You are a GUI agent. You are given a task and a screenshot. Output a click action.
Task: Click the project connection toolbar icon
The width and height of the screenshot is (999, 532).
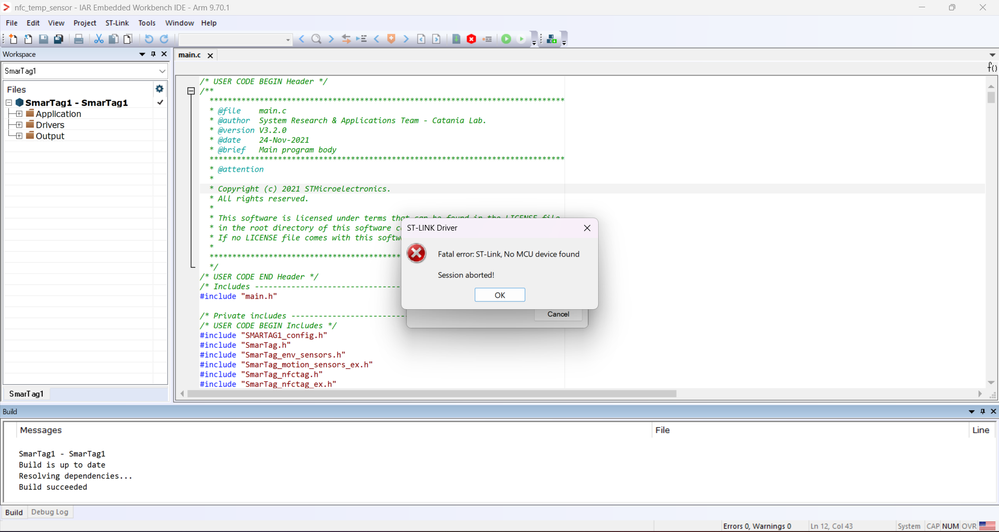(552, 39)
